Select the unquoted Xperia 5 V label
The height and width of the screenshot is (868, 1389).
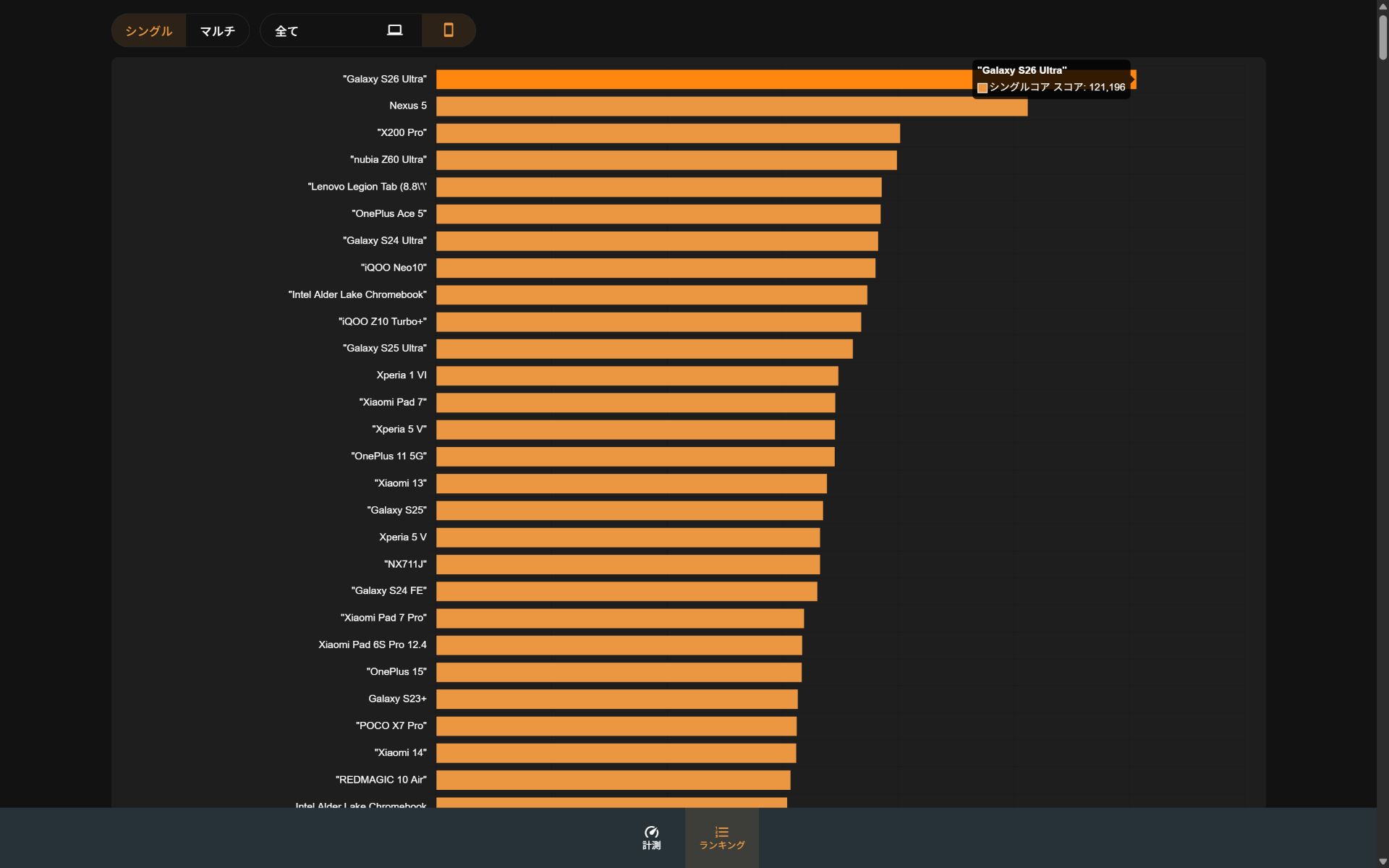403,537
